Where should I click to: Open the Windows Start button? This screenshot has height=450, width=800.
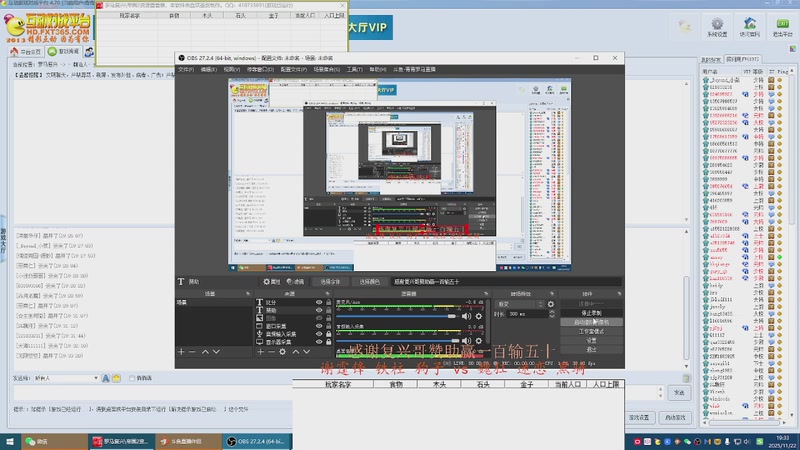pyautogui.click(x=10, y=441)
